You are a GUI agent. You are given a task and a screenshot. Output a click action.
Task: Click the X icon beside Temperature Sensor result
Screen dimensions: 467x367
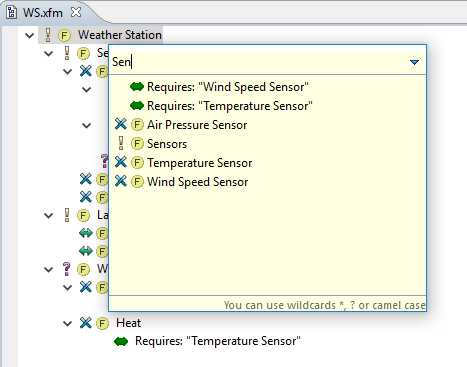[x=120, y=162]
